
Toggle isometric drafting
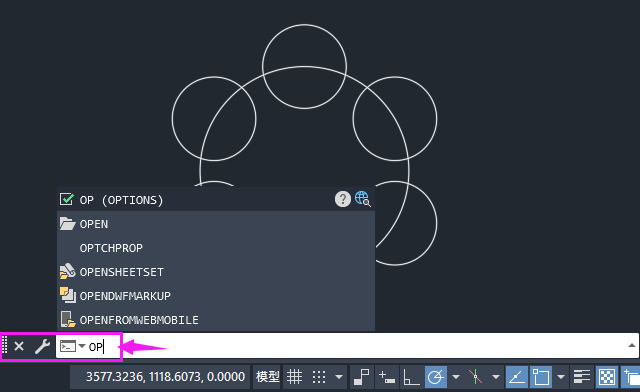coord(476,376)
